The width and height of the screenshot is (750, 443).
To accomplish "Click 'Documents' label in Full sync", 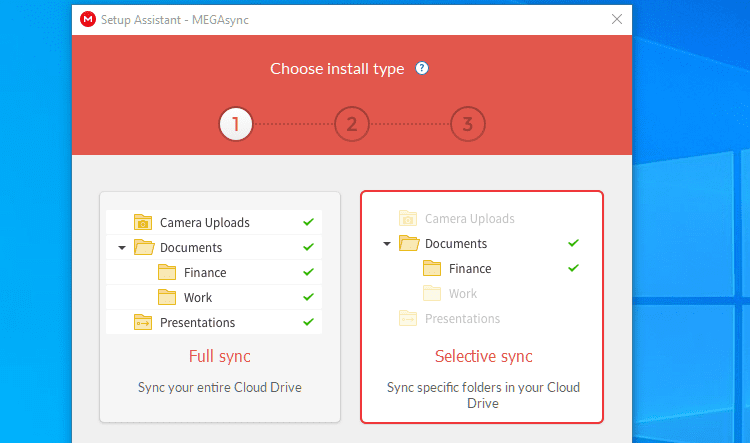I will click(191, 248).
